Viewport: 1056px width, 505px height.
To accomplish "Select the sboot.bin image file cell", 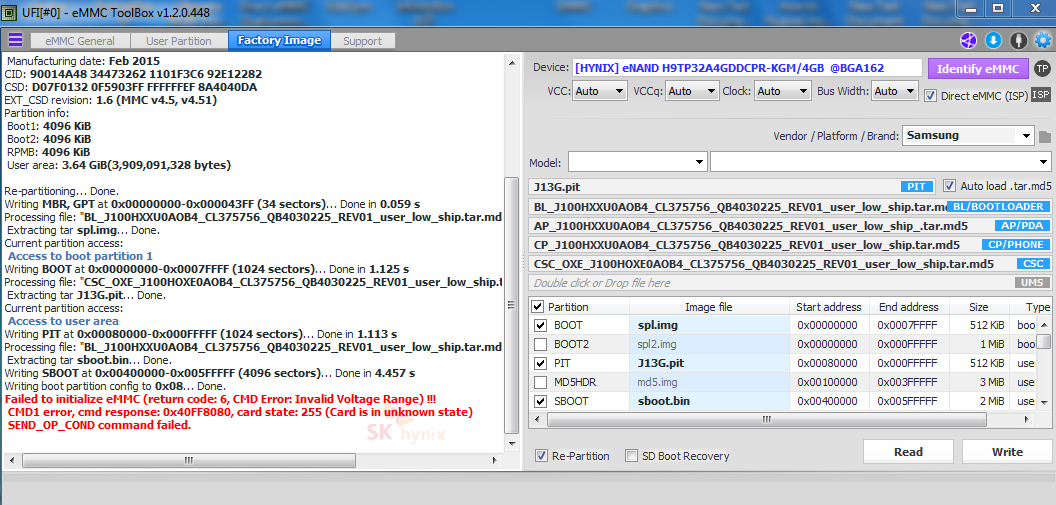I will coord(709,401).
